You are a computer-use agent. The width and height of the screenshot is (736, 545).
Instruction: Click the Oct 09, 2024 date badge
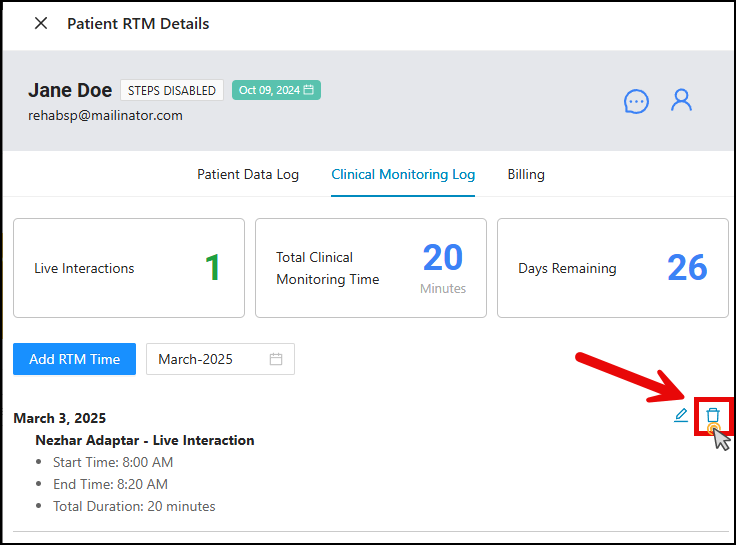(276, 90)
